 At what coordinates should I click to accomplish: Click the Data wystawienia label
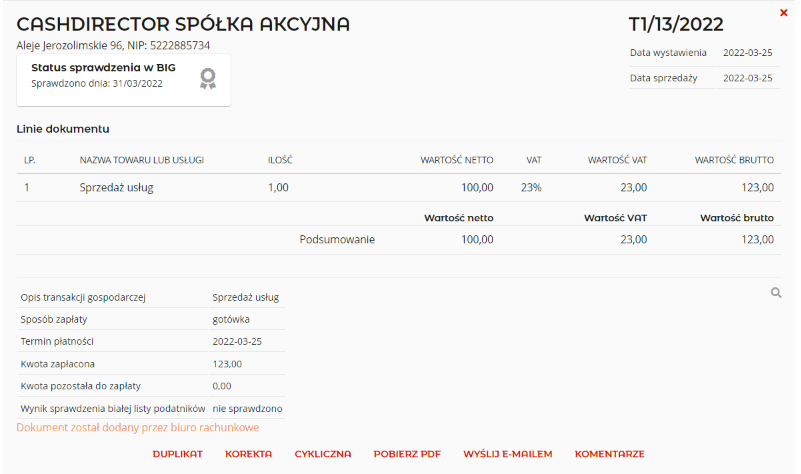pos(668,53)
